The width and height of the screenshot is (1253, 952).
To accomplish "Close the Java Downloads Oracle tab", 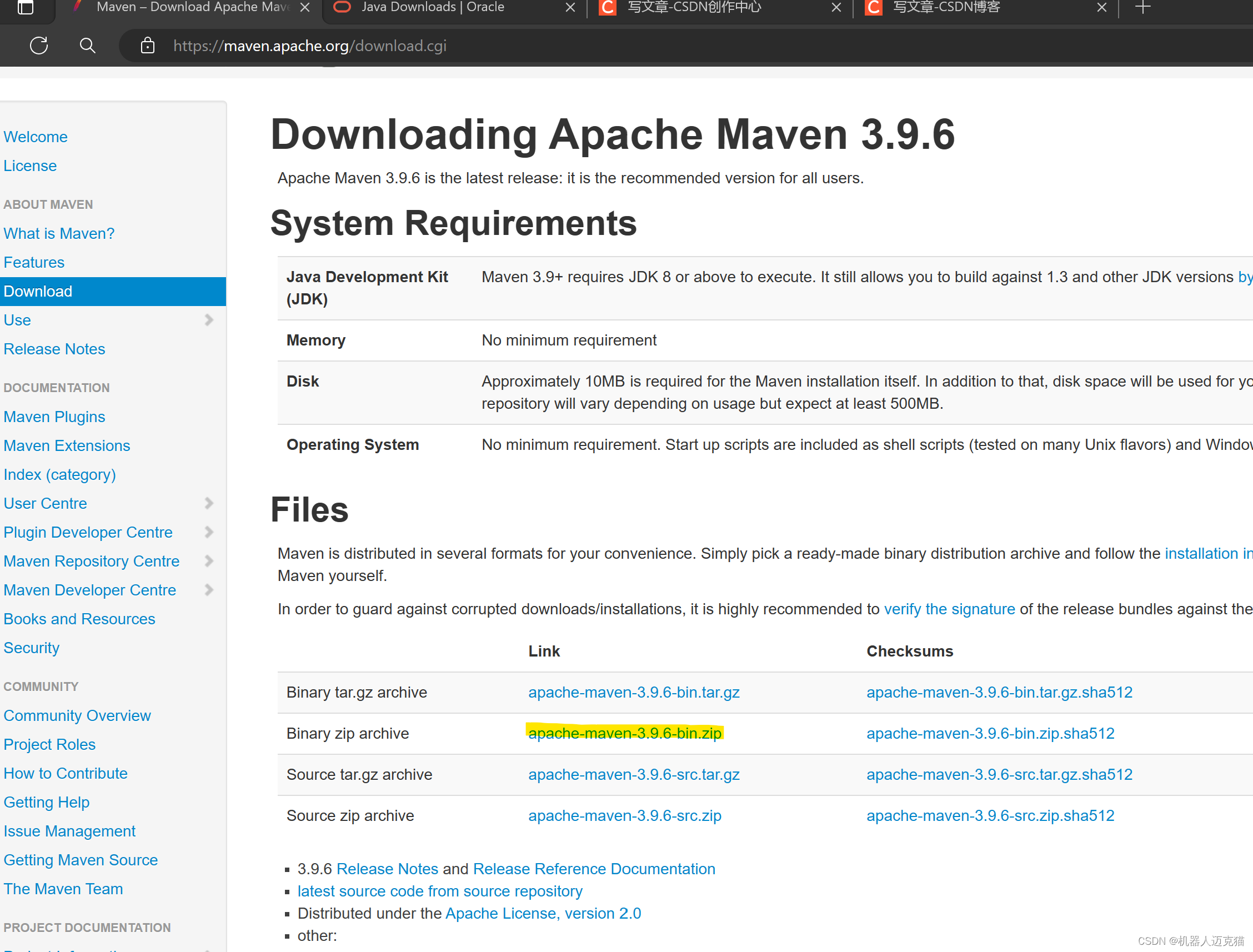I will pos(570,7).
